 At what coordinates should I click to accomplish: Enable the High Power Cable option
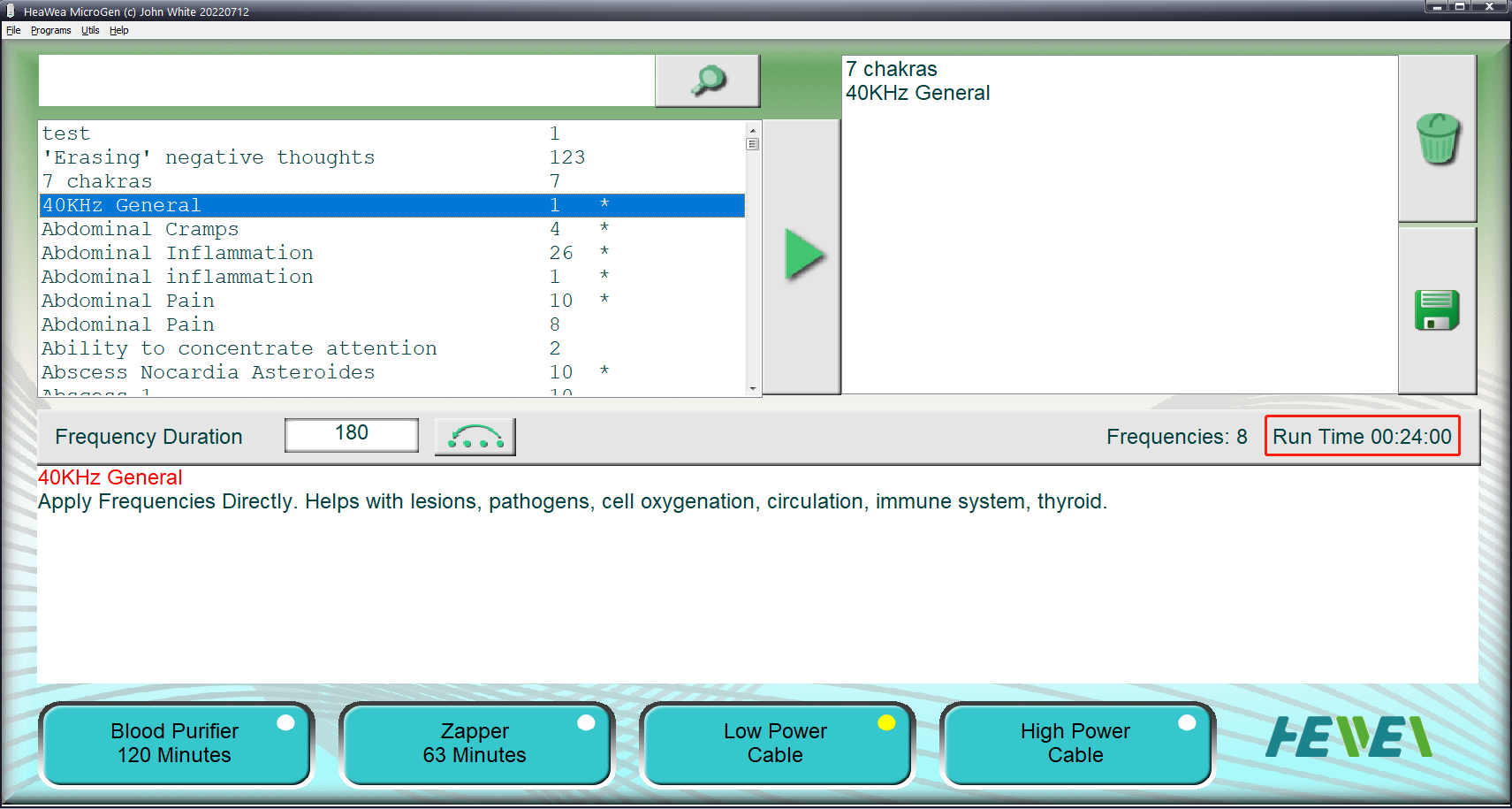tap(1075, 744)
